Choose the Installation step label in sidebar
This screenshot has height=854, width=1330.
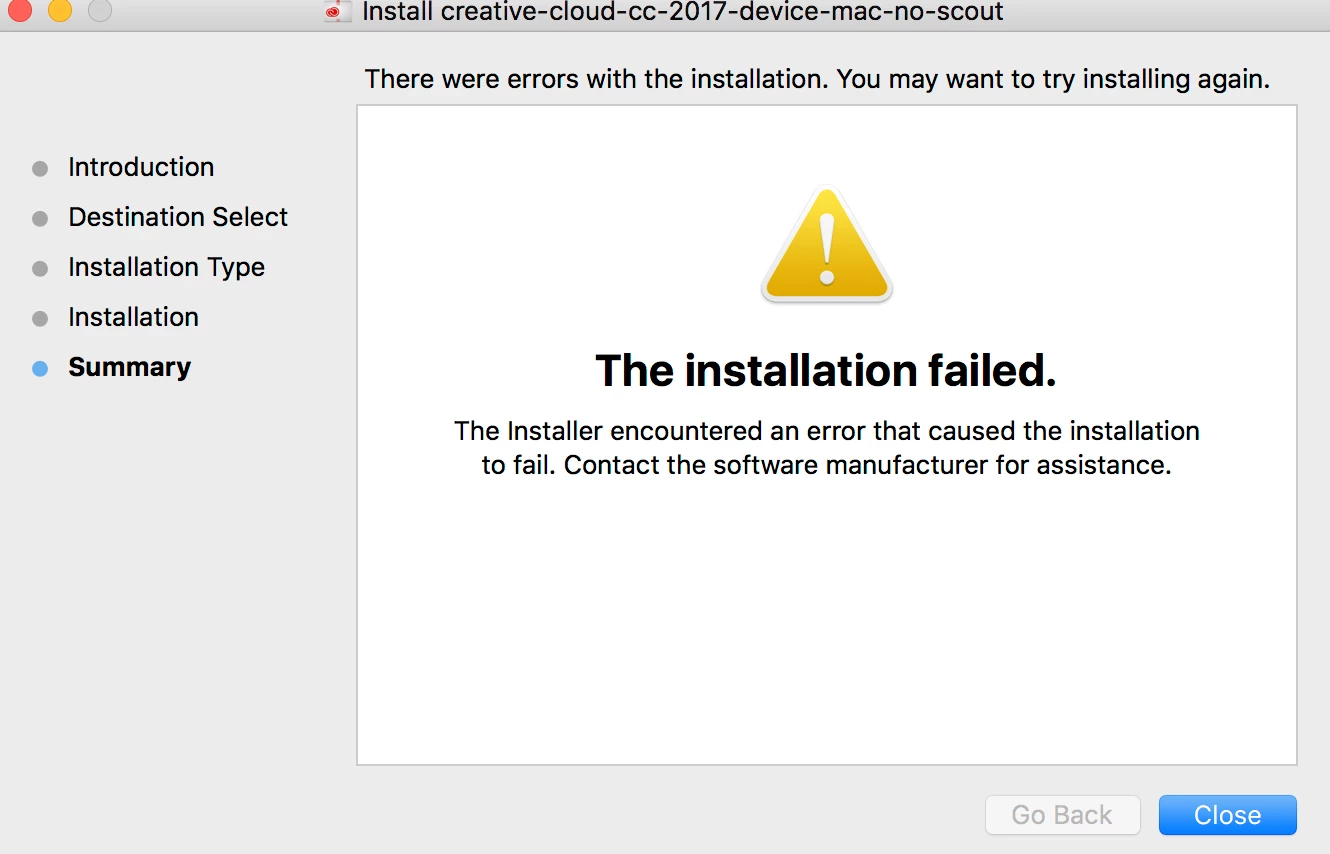133,317
